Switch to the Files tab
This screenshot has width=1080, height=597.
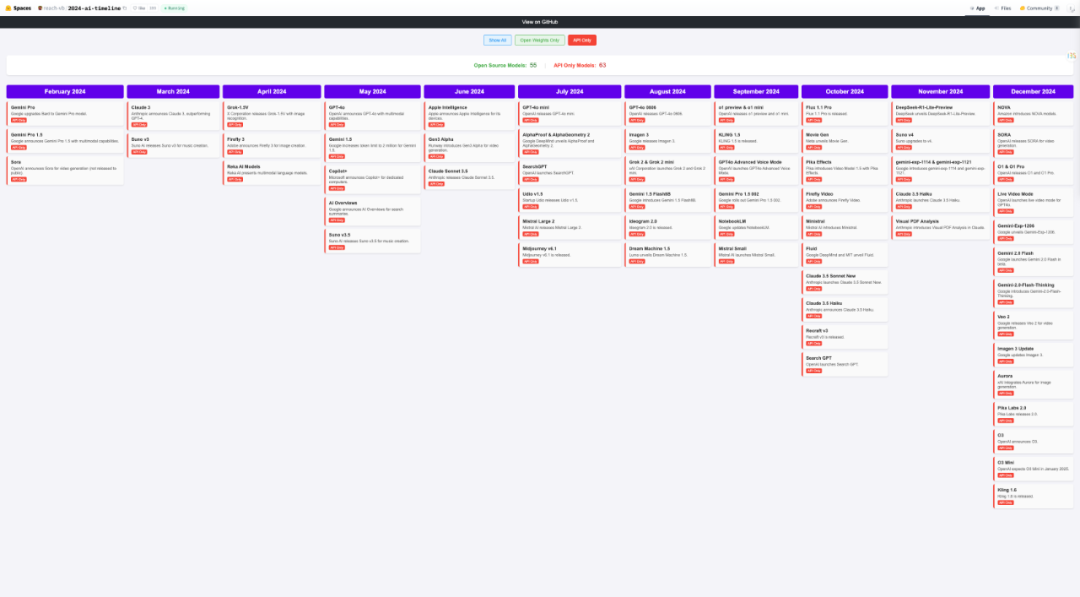[x=1003, y=8]
